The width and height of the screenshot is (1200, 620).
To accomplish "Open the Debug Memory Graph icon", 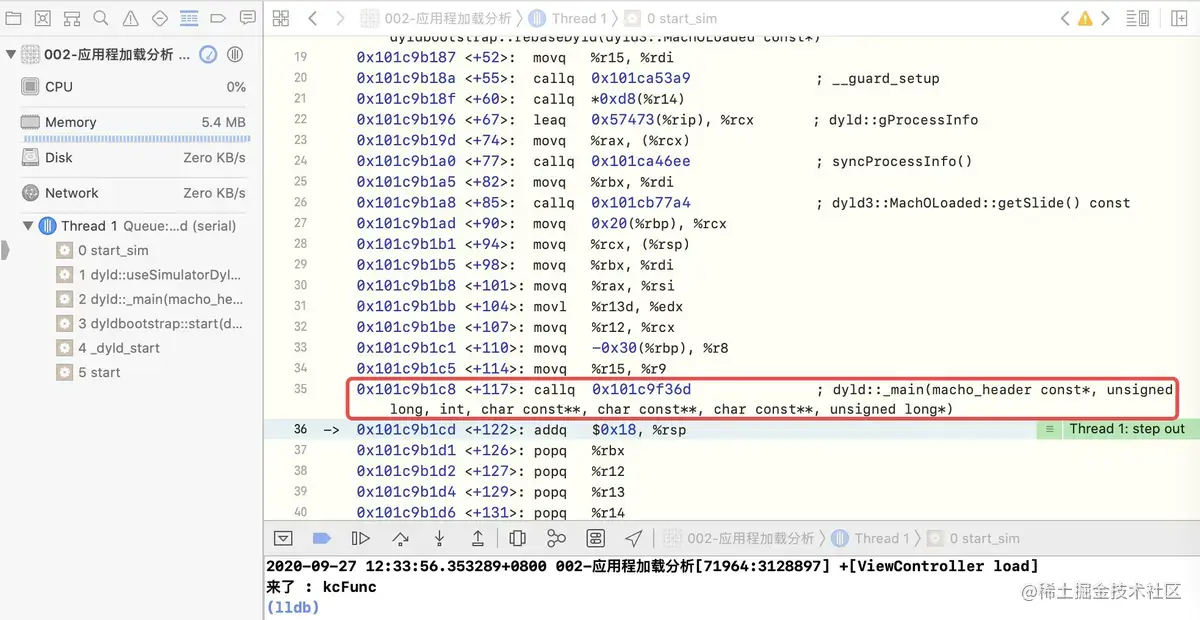I will pyautogui.click(x=556, y=538).
